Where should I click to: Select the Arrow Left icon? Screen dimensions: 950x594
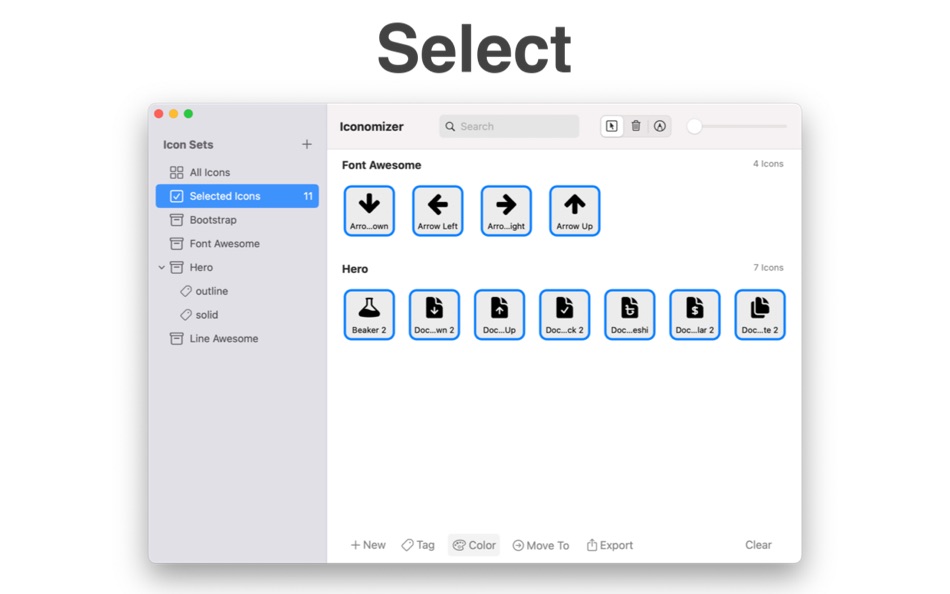(437, 210)
